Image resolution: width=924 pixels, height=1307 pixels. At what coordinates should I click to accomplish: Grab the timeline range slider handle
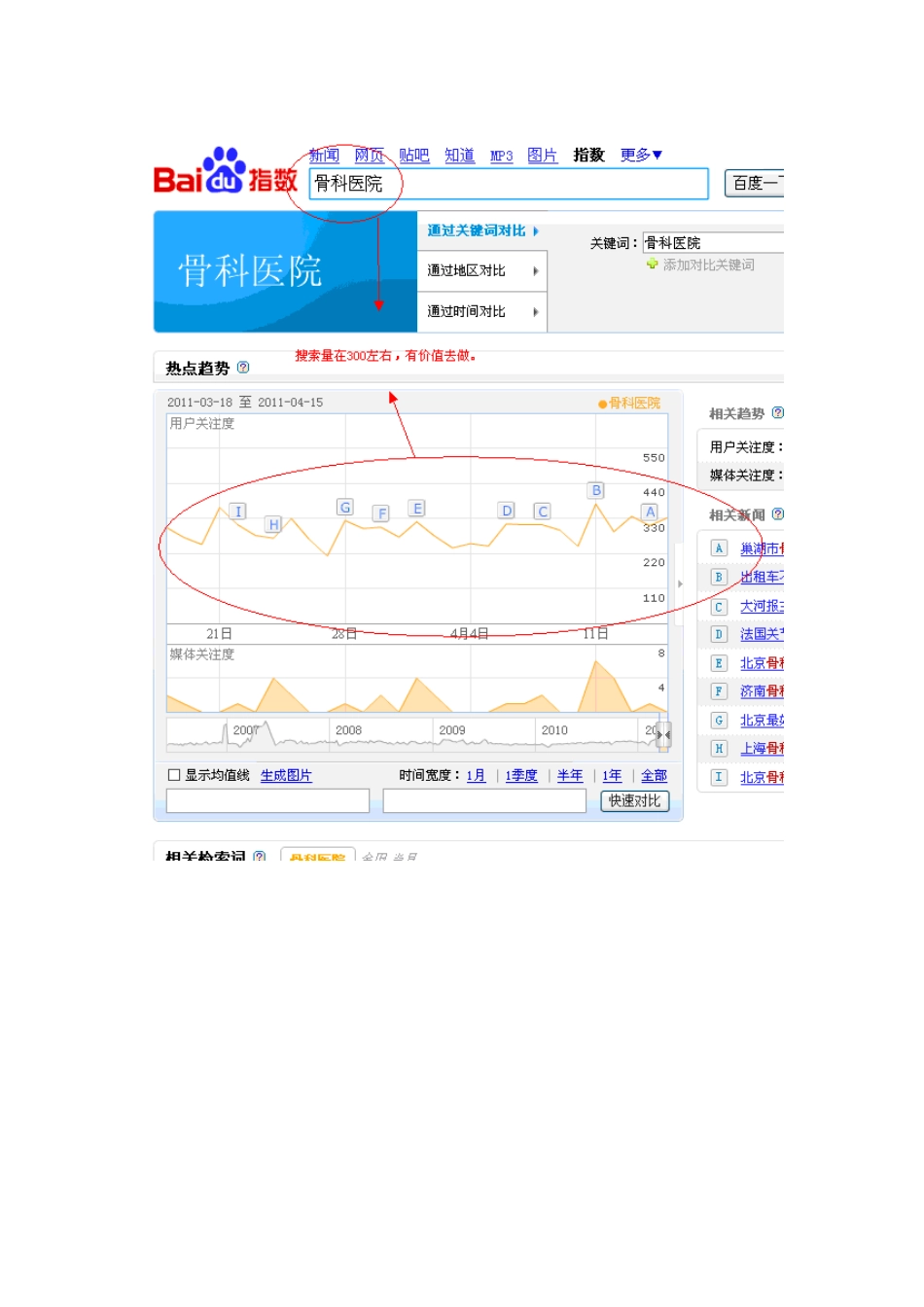(x=664, y=735)
